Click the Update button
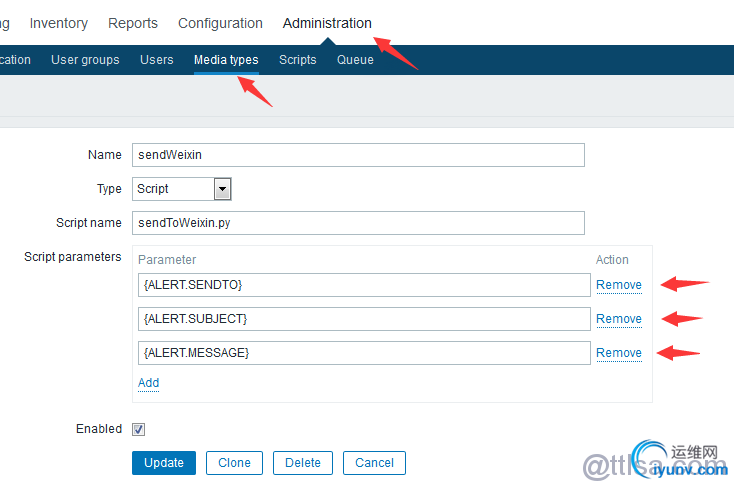The height and width of the screenshot is (486, 734). click(x=164, y=462)
